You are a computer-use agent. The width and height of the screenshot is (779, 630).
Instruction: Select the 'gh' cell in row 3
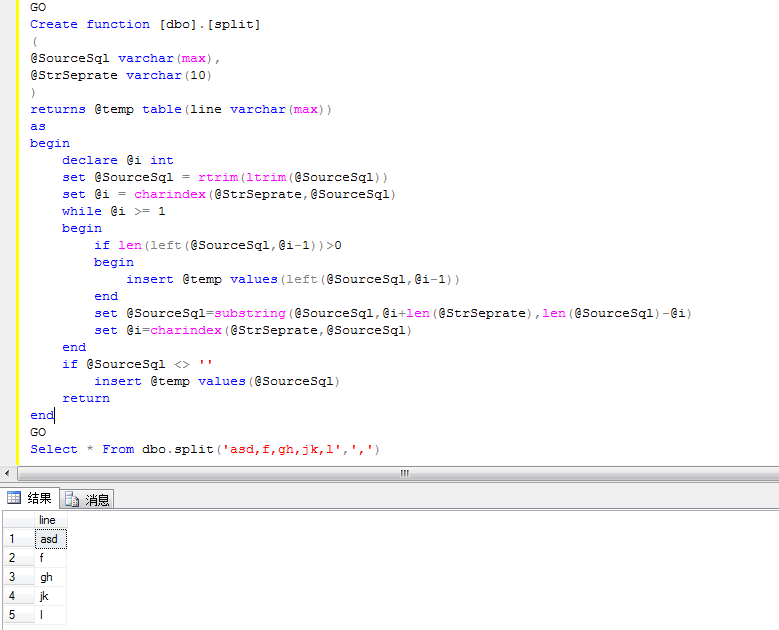51,577
